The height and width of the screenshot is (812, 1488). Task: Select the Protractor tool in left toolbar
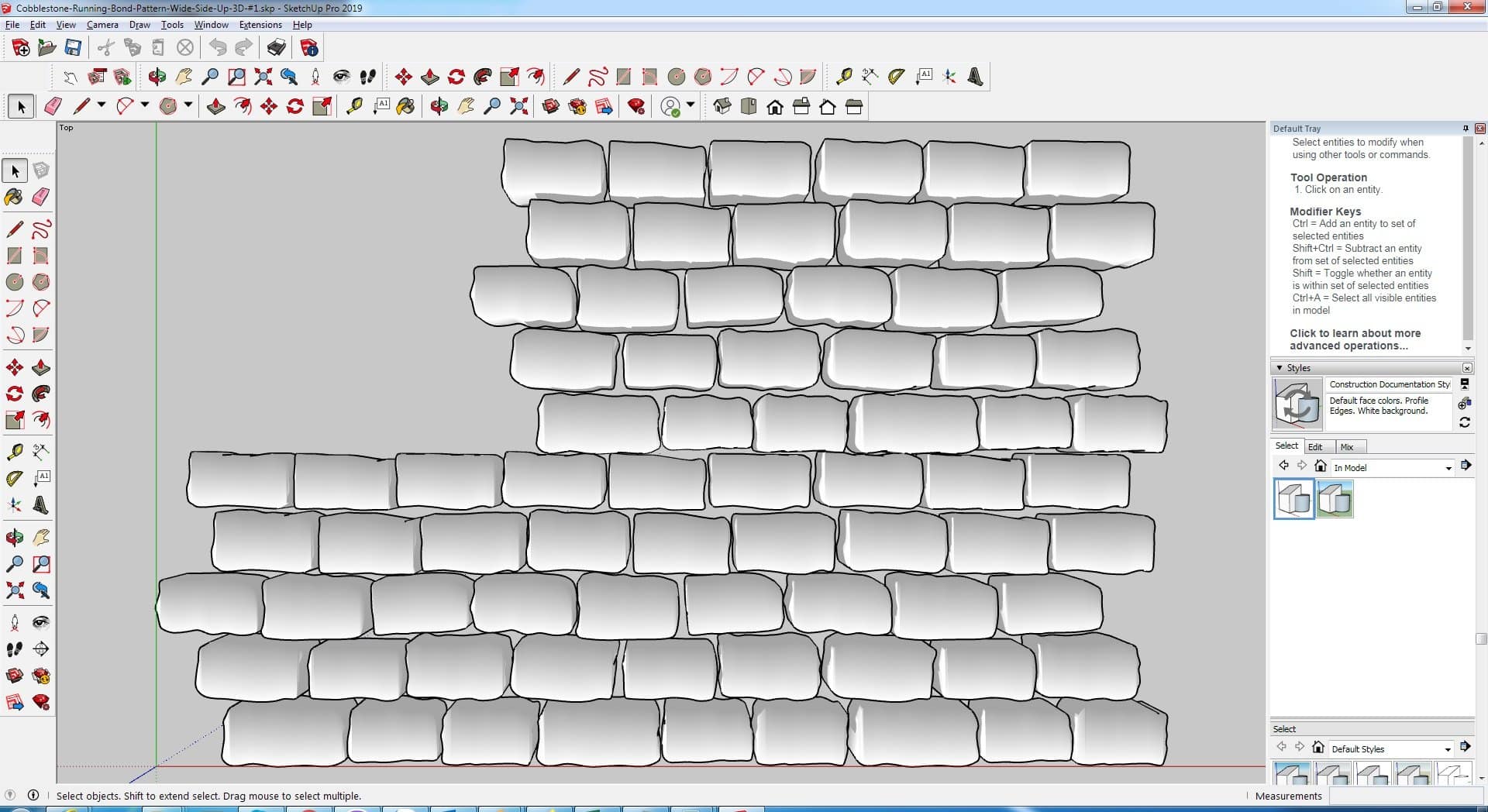pos(14,479)
